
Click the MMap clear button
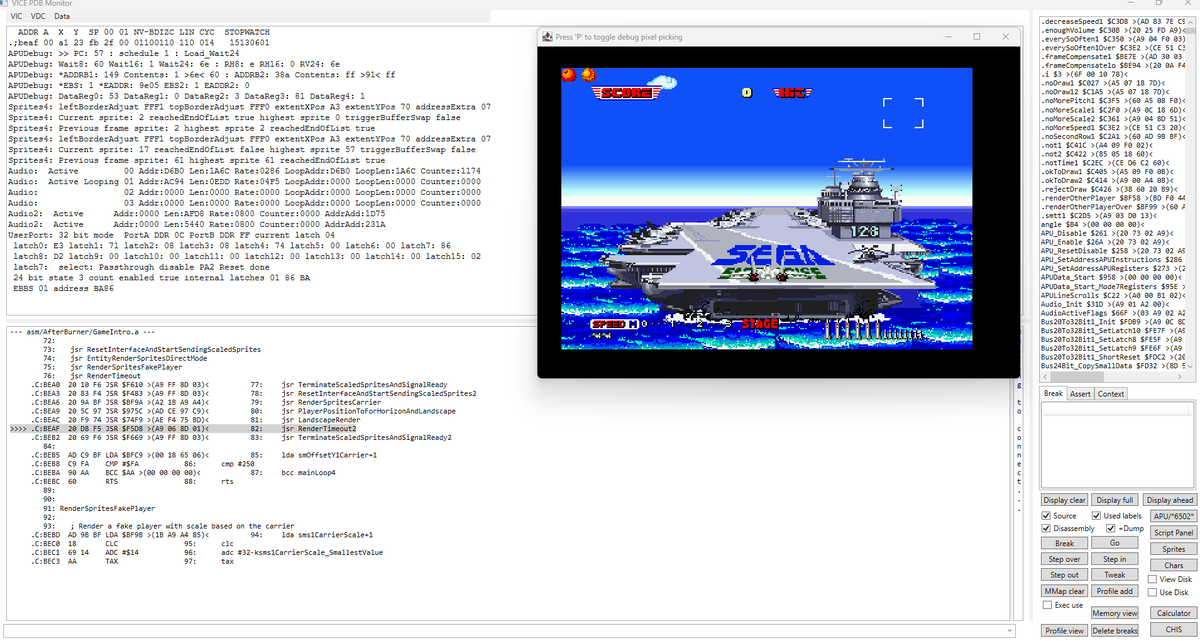coord(1064,591)
